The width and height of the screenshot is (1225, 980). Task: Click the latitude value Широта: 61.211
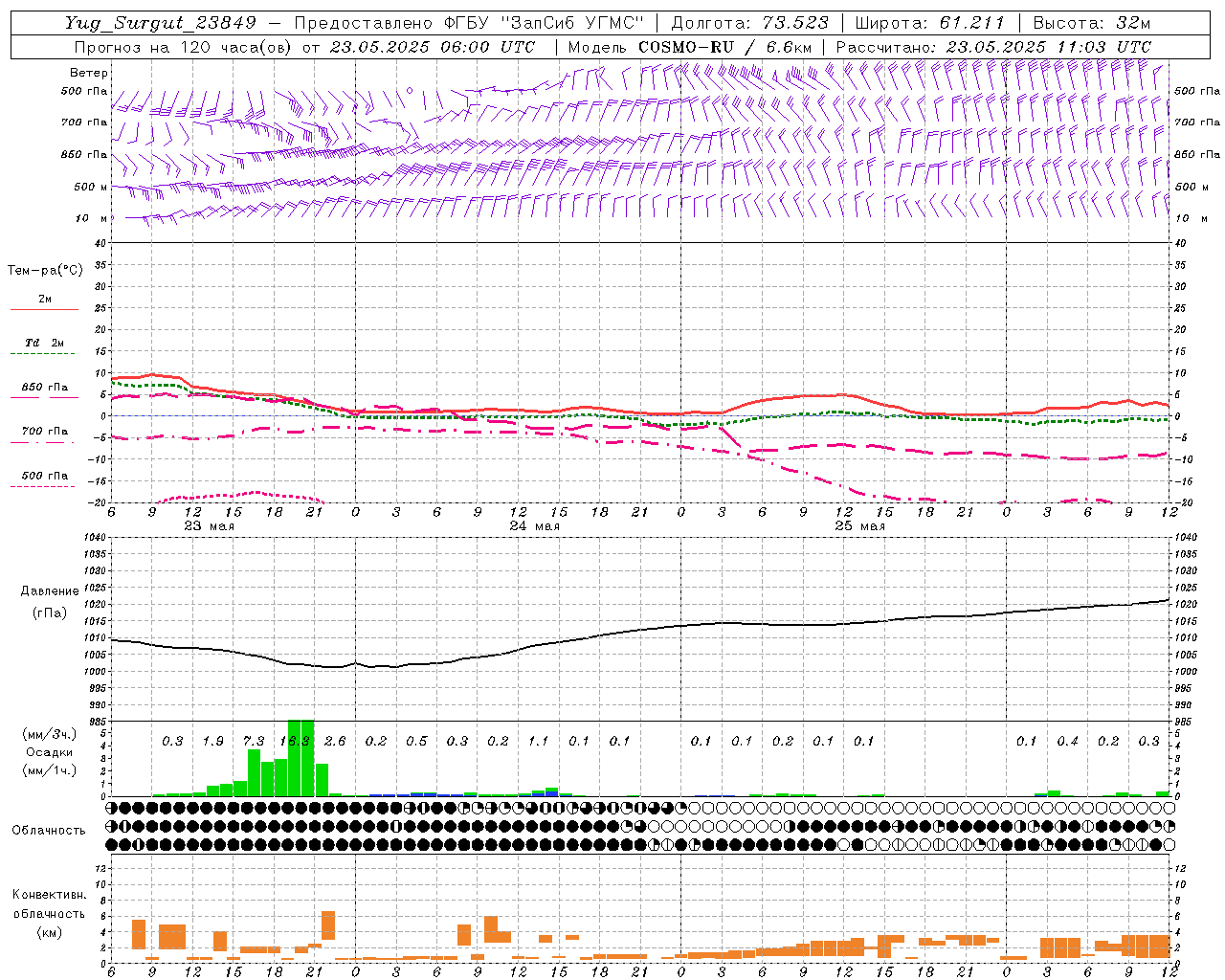coord(930,23)
